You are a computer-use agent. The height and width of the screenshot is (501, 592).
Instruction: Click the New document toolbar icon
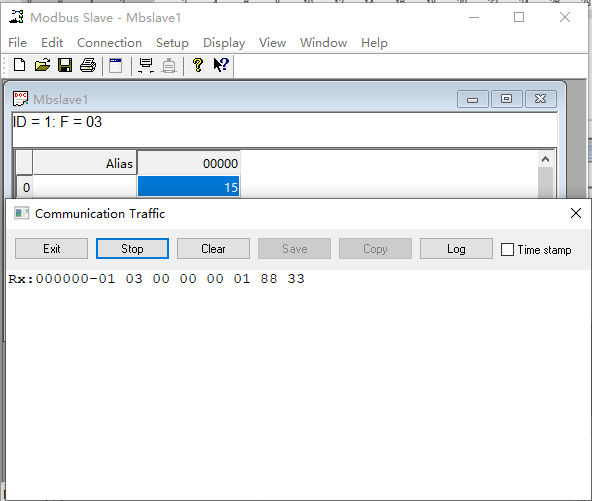tap(20, 65)
